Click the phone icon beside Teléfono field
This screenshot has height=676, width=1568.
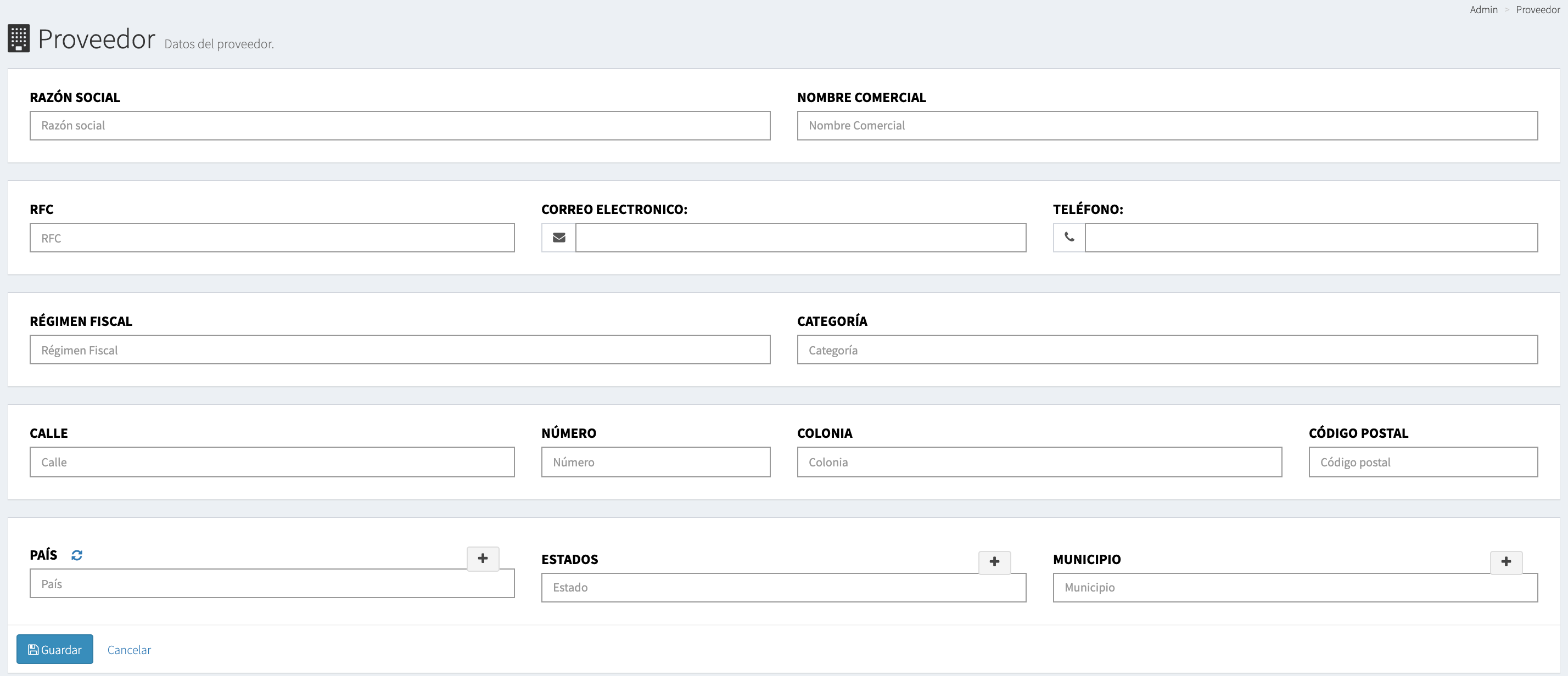1069,237
